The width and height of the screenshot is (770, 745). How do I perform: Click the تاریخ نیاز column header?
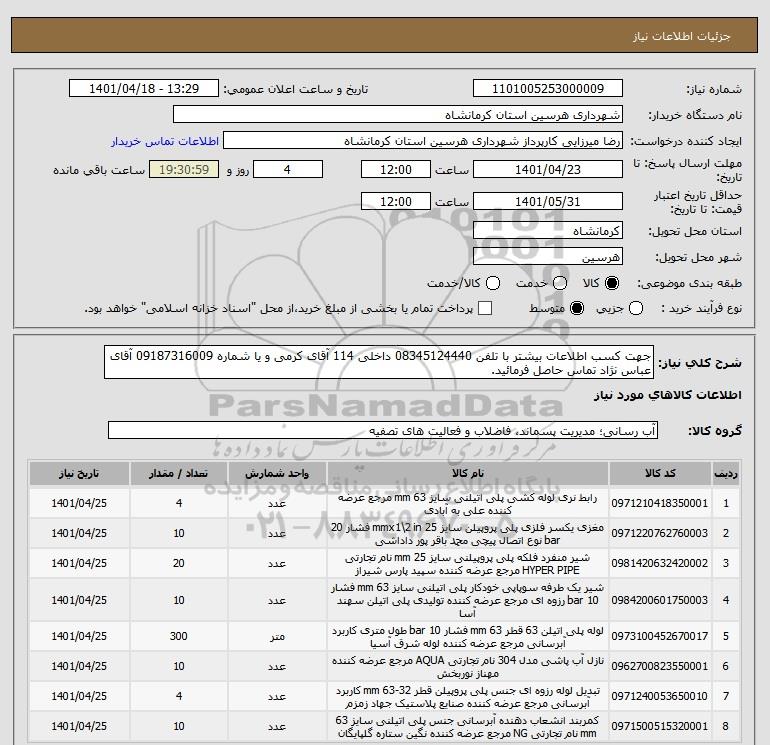coord(79,473)
